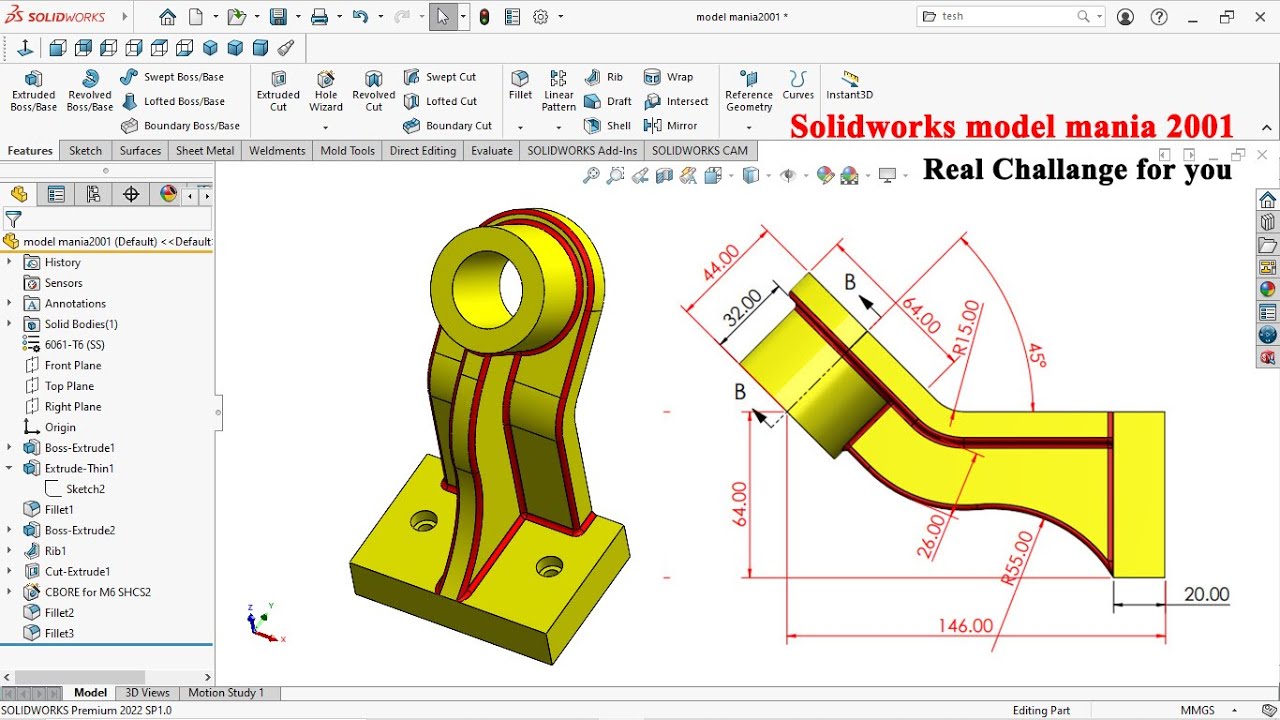Choose the Lofted Cut tool
Viewport: 1280px width, 720px height.
(x=440, y=101)
